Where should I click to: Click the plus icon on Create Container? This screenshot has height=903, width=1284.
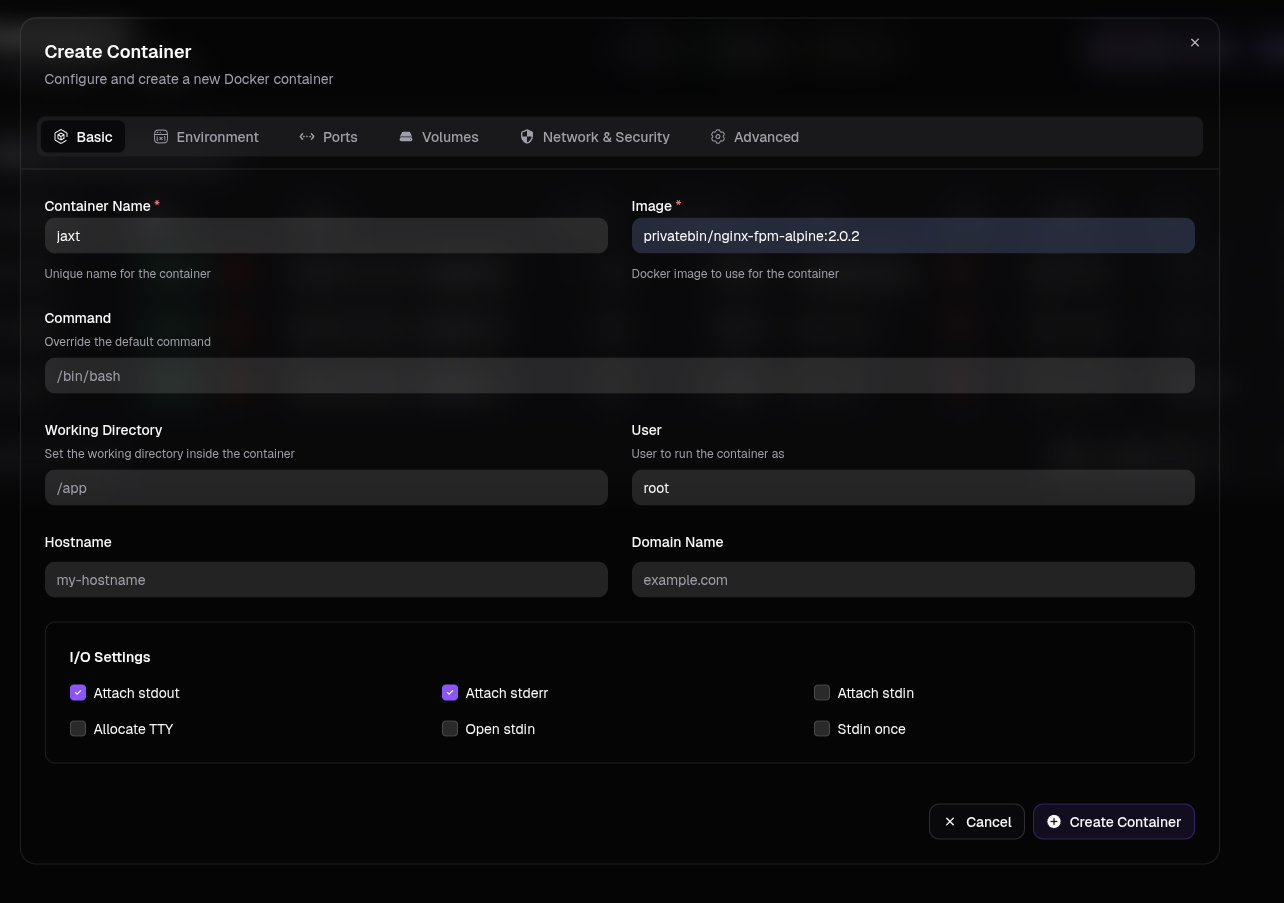tap(1054, 822)
